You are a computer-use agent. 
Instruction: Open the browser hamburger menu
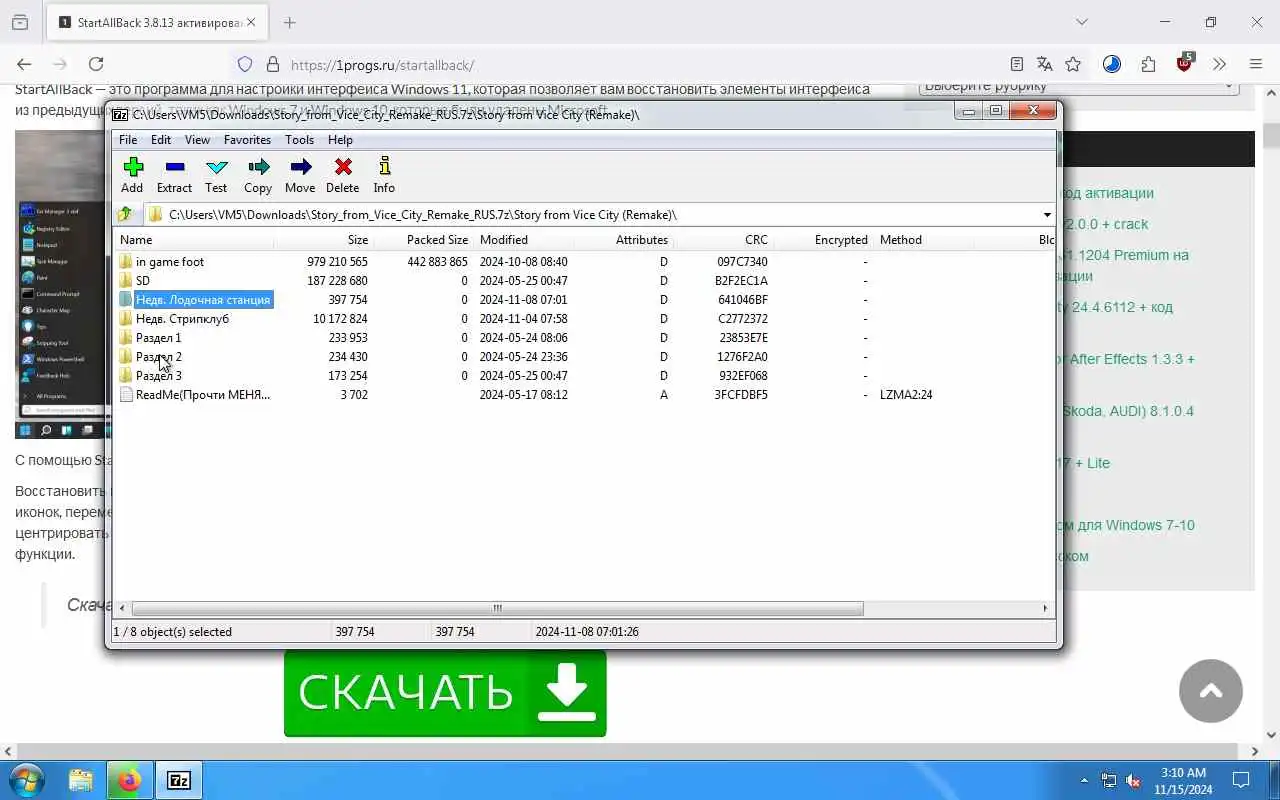pyautogui.click(x=1256, y=64)
